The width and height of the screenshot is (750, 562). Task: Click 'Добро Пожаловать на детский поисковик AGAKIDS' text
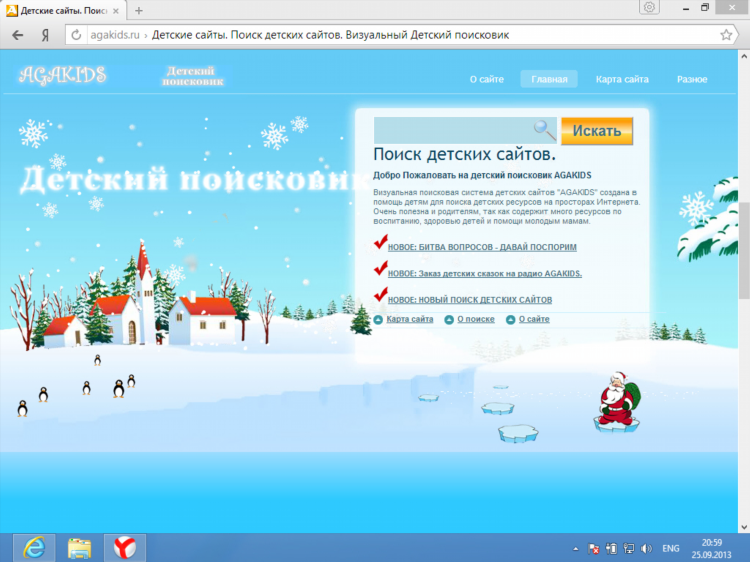coord(482,175)
